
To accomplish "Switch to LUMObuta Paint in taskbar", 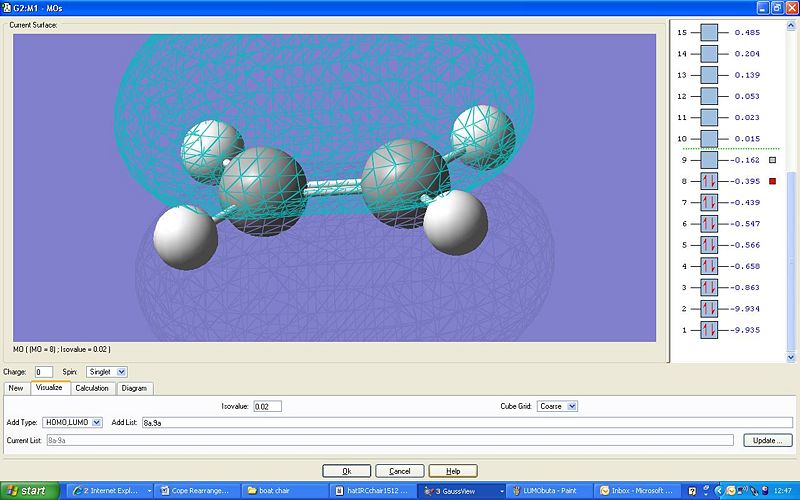I will coord(544,491).
